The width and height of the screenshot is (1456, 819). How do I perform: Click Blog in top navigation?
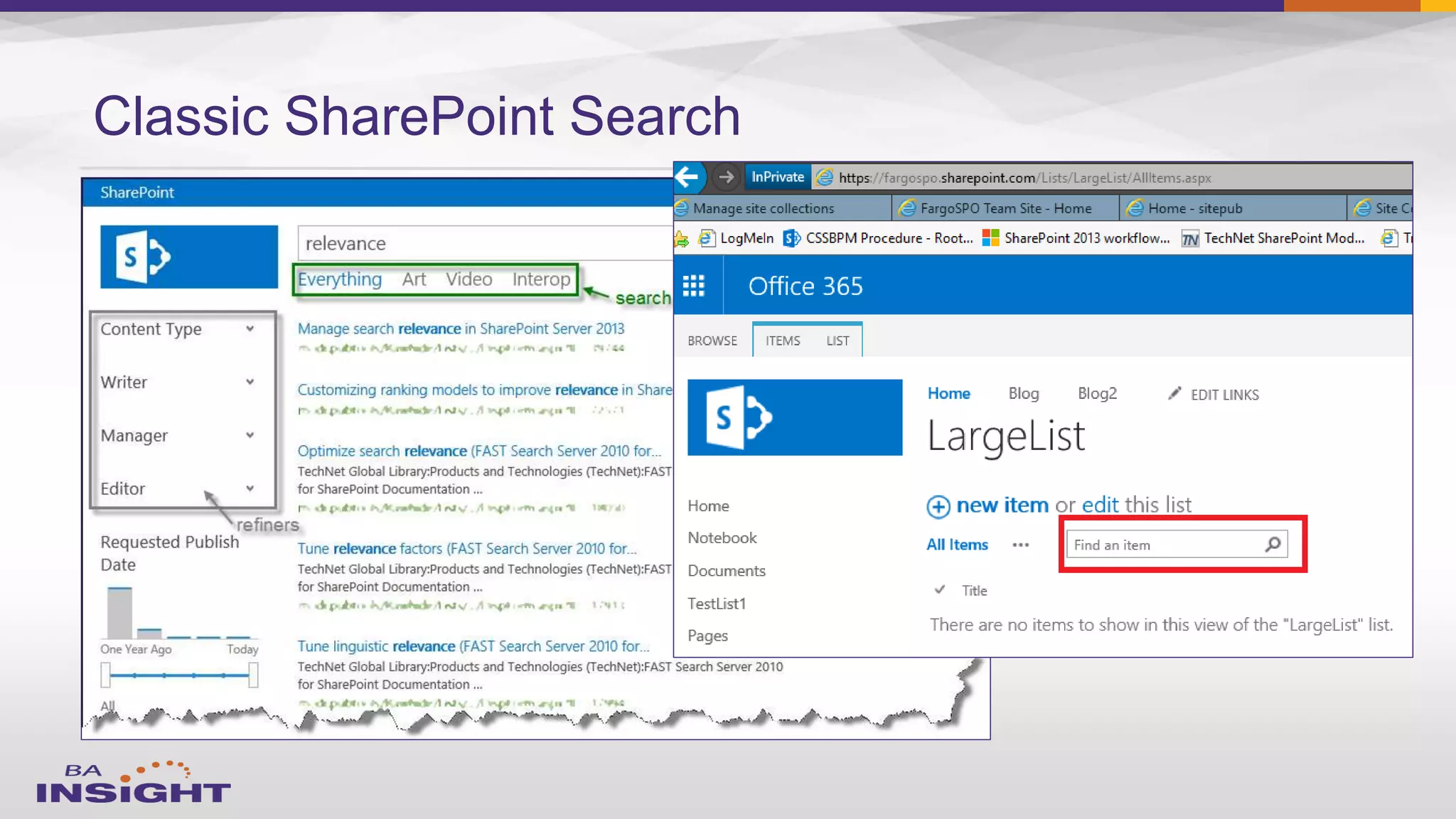point(1024,393)
